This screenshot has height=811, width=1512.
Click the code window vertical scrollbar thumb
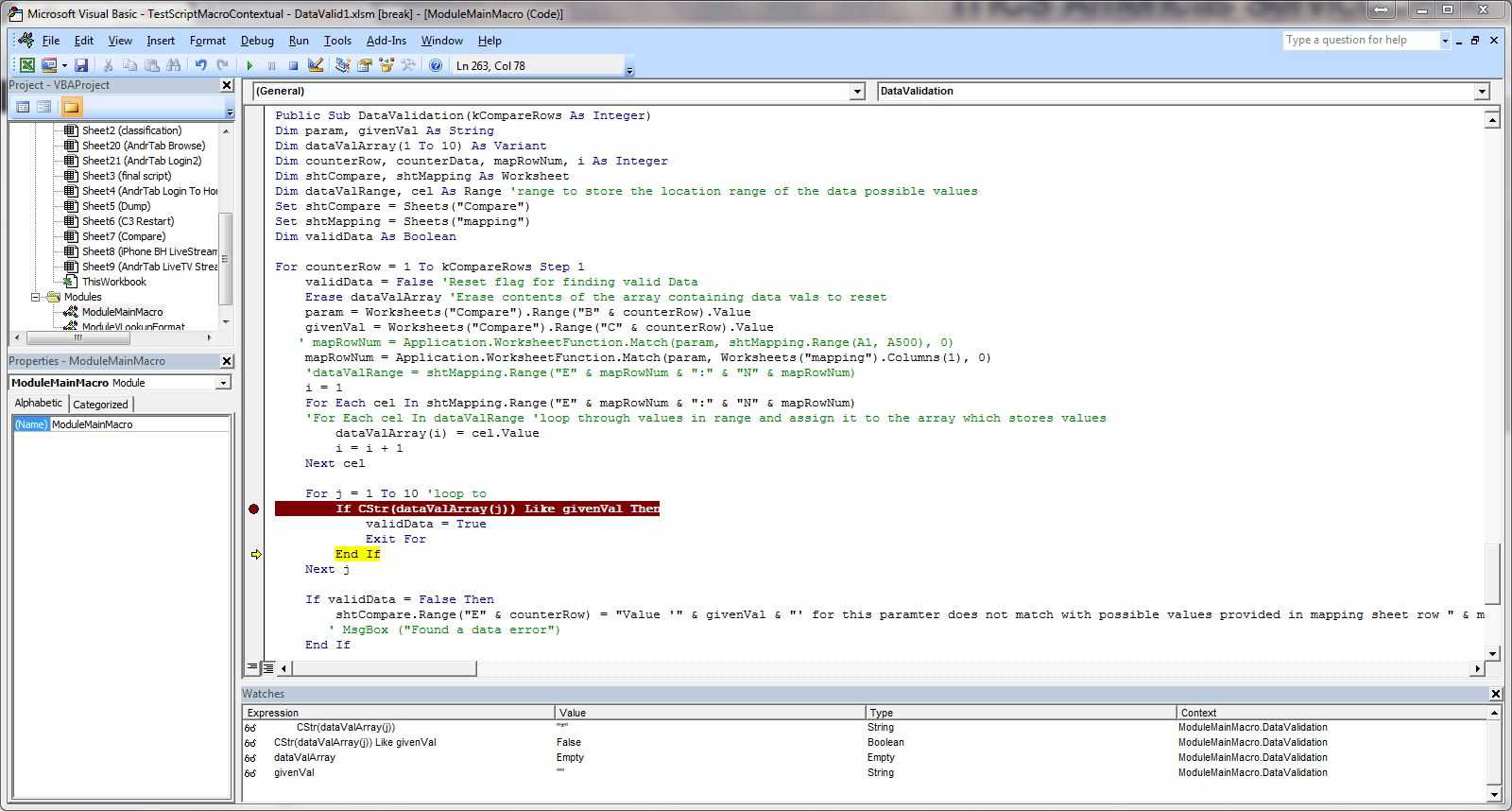tap(1493, 574)
